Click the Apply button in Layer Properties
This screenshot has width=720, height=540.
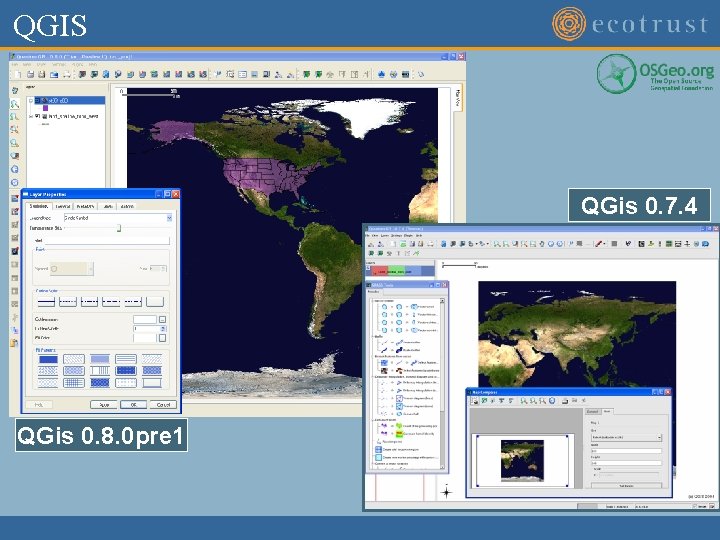104,405
